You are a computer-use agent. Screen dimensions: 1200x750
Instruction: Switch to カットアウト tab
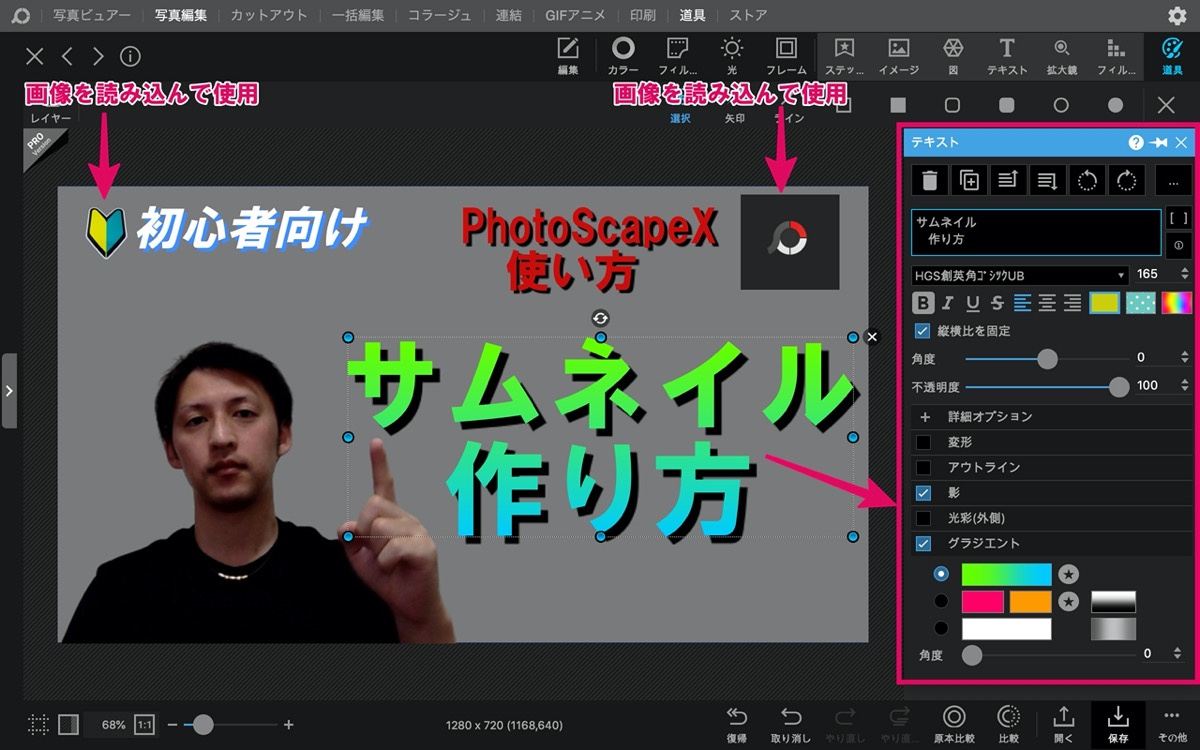[x=269, y=16]
